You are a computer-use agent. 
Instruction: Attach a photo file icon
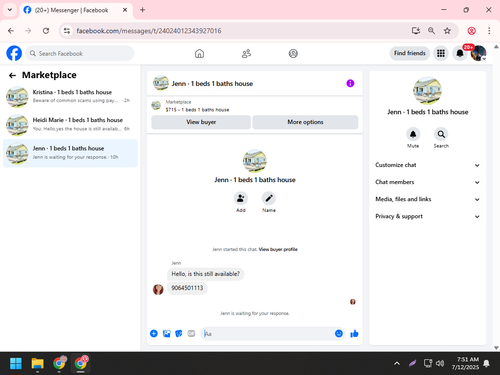166,333
